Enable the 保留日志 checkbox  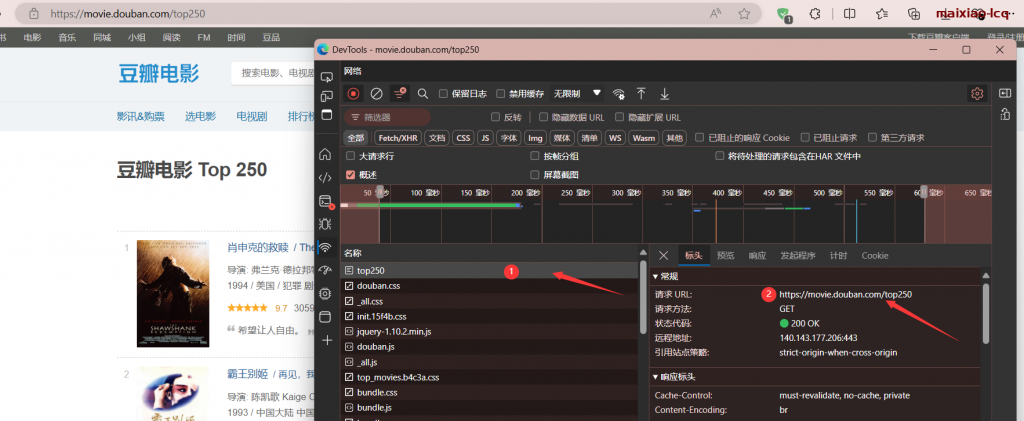[444, 94]
